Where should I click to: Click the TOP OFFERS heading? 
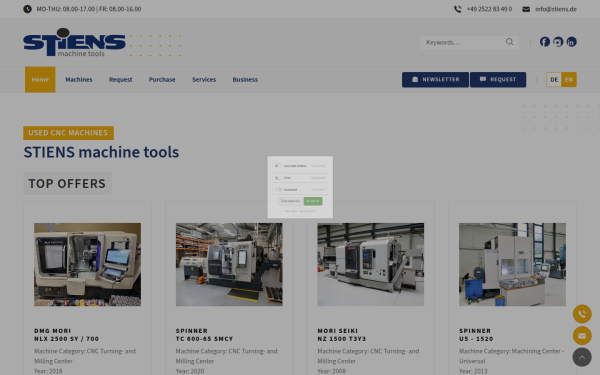coord(67,184)
